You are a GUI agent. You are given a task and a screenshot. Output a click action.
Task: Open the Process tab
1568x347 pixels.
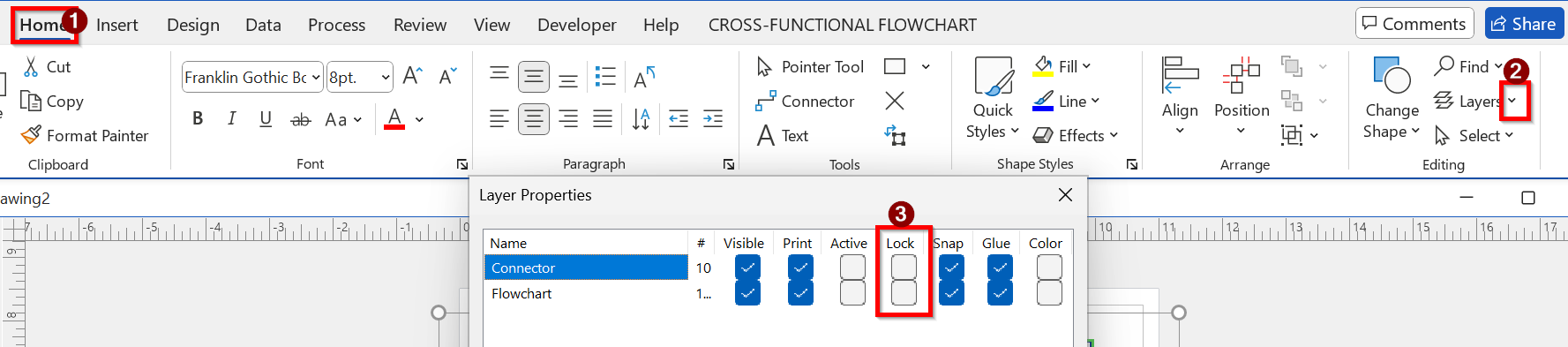tap(336, 25)
